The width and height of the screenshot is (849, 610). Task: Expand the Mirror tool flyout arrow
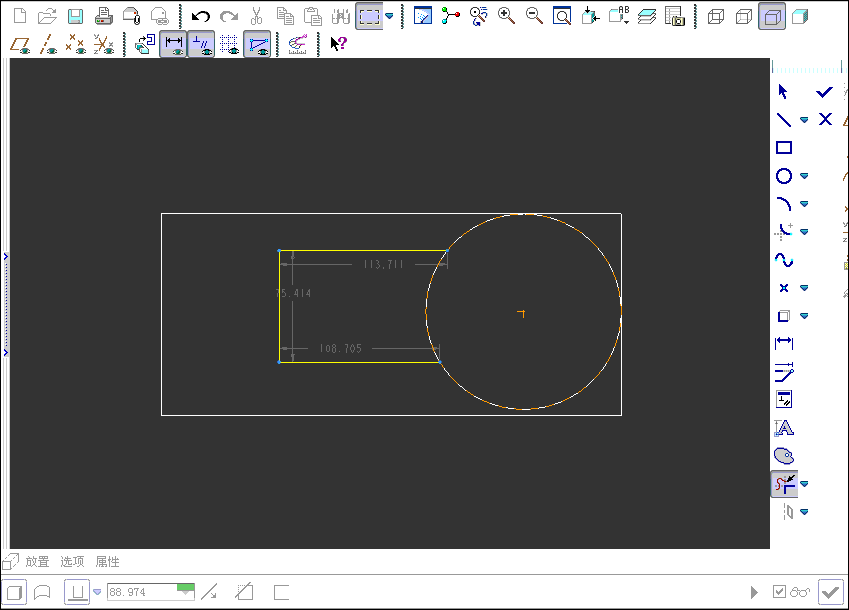[x=804, y=511]
